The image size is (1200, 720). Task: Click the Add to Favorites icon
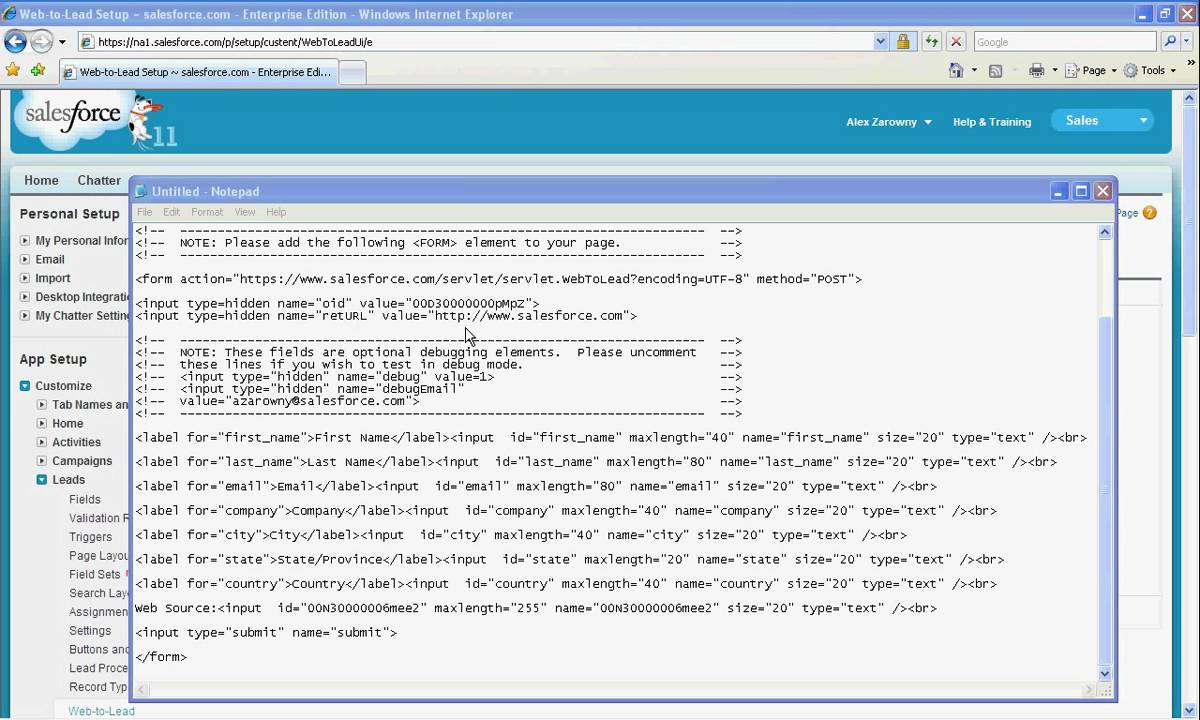click(38, 70)
